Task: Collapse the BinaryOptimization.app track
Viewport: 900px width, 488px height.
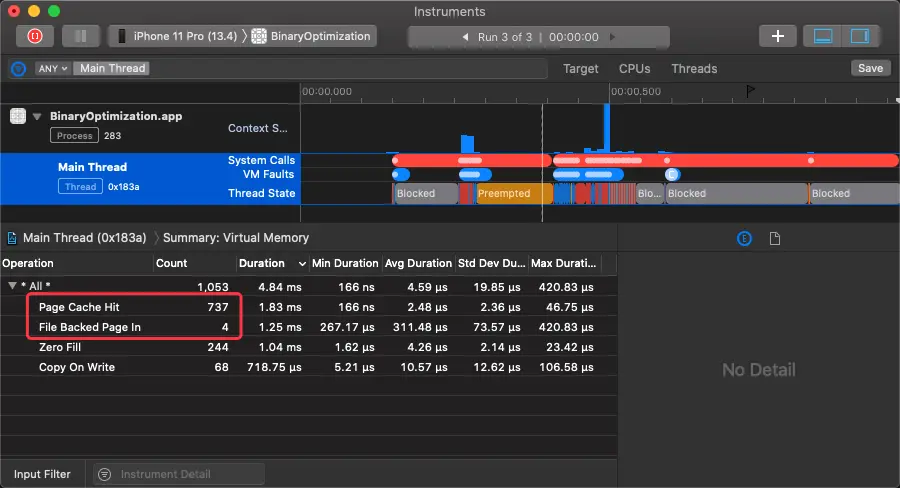Action: 37,117
